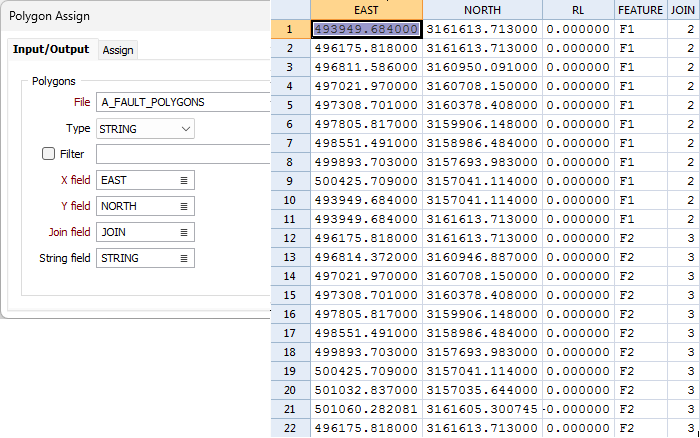Select row header number 1
Image resolution: width=700 pixels, height=438 pixels.
[291, 29]
